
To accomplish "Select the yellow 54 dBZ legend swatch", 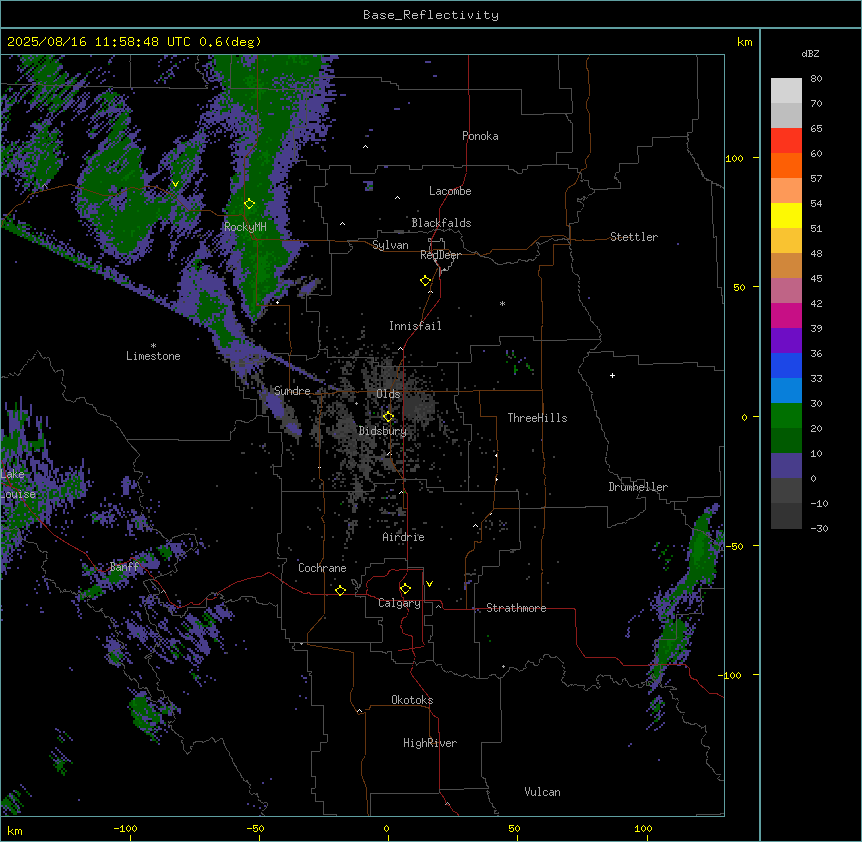I will [x=786, y=215].
